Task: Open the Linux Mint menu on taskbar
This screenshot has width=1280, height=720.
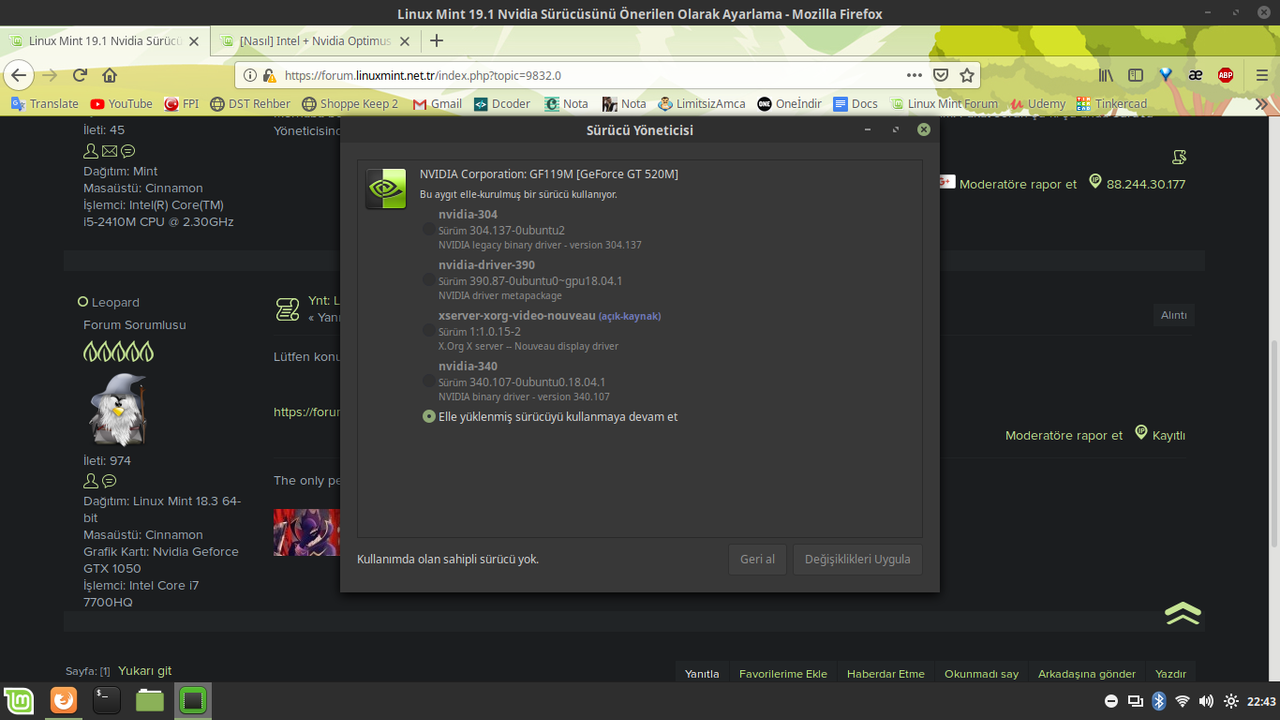Action: [19, 700]
